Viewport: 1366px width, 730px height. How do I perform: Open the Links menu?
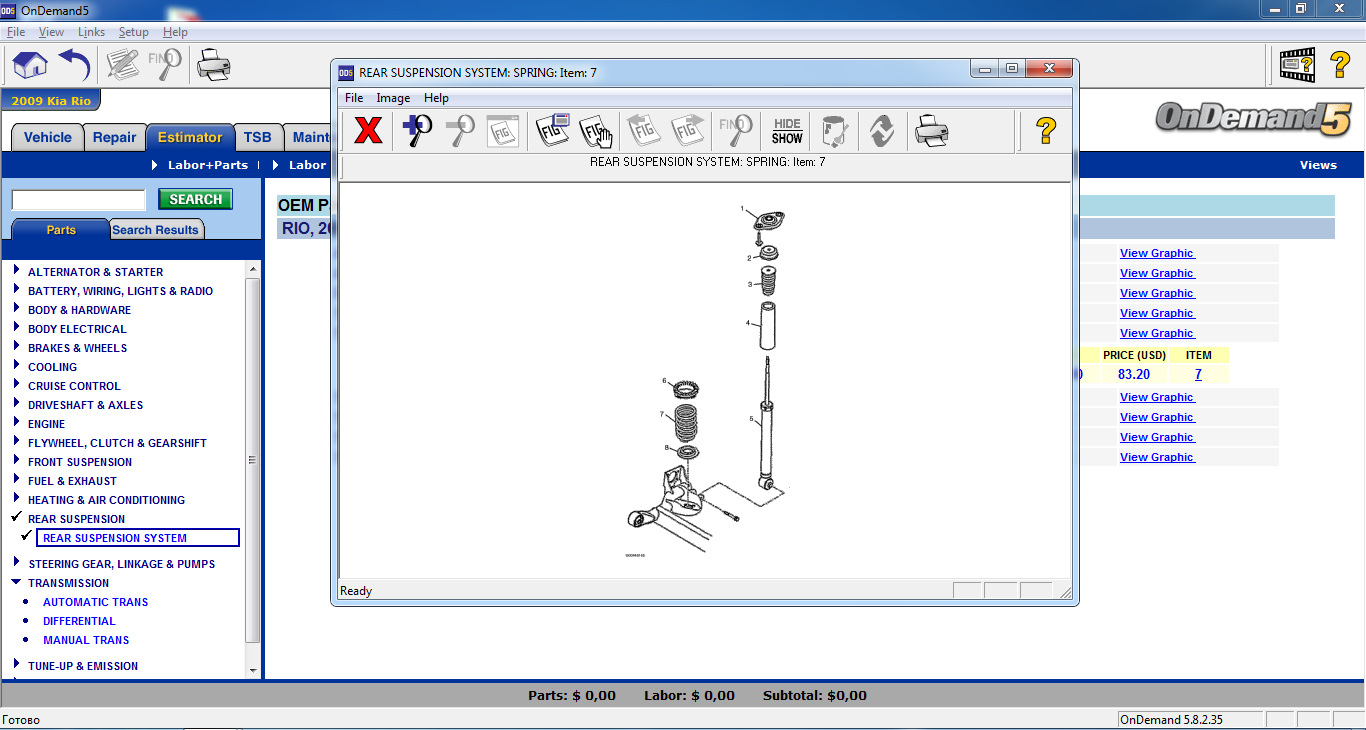pos(91,32)
